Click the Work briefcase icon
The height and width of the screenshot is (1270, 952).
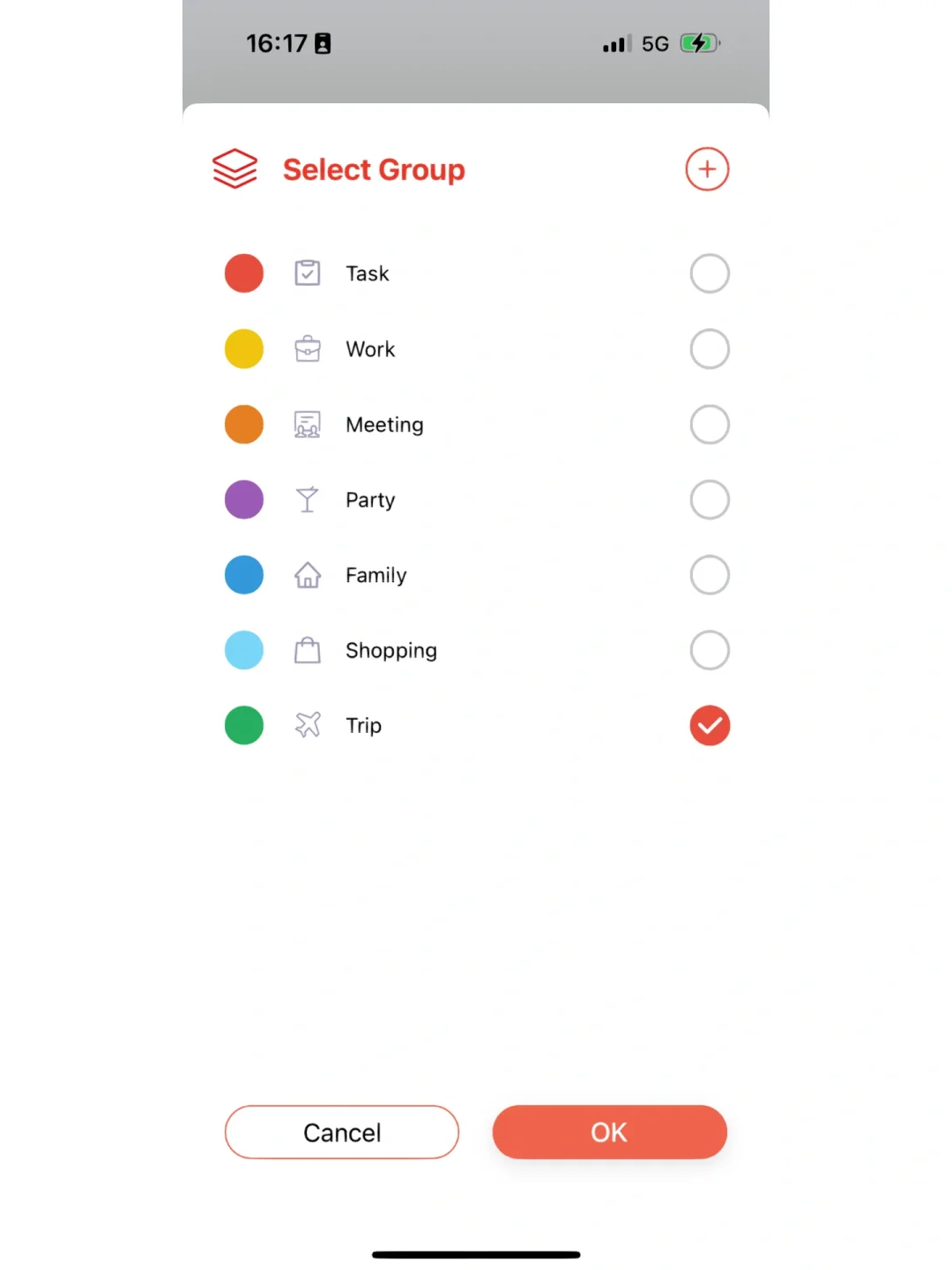(x=307, y=349)
